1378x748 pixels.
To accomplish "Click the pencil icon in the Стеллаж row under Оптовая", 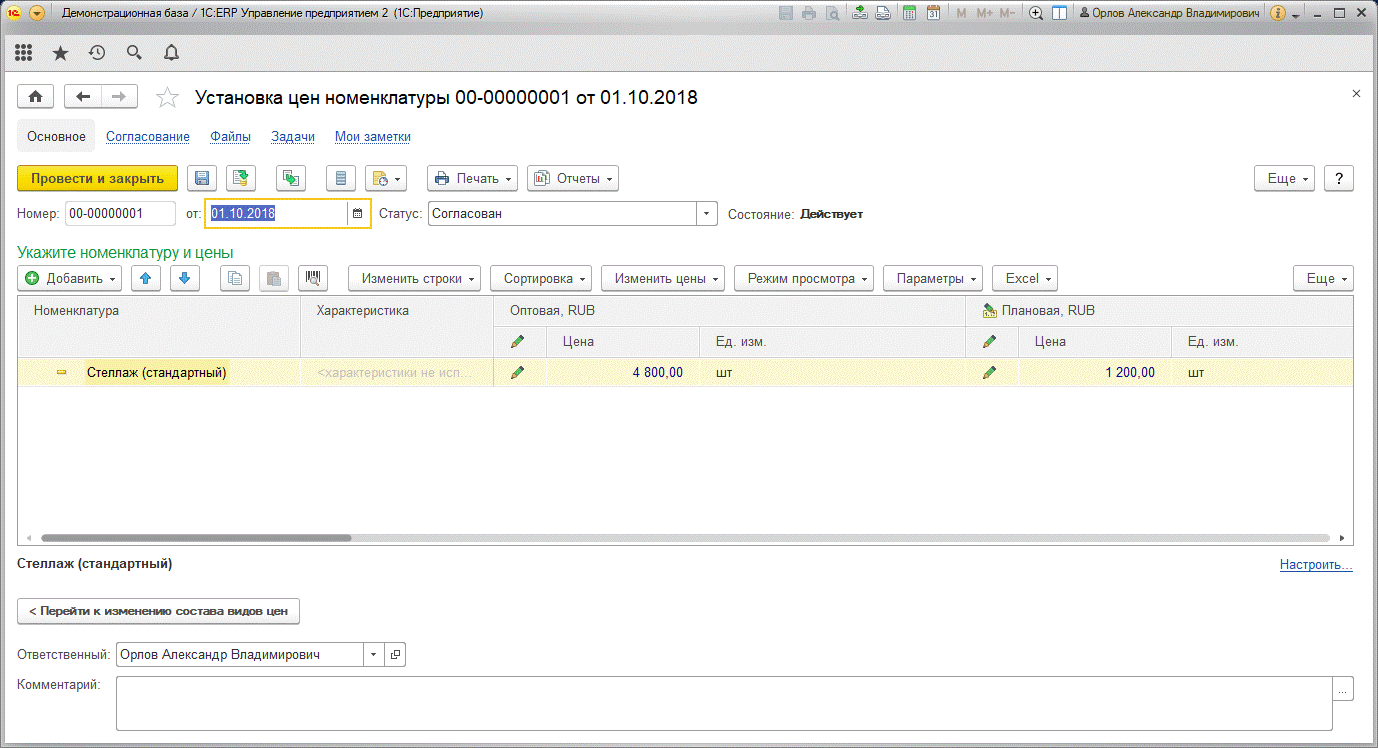I will point(517,372).
